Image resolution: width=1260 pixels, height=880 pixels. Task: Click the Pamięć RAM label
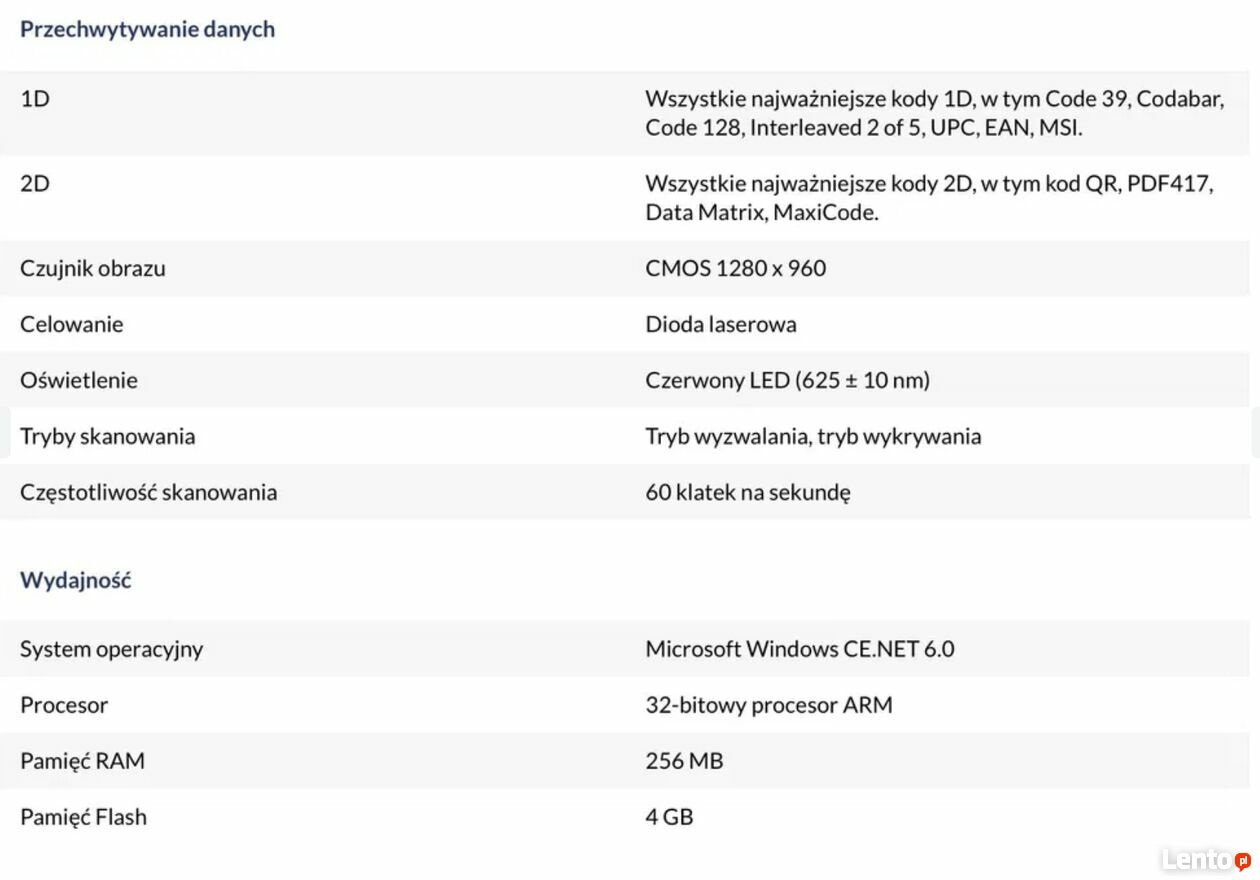(x=83, y=761)
